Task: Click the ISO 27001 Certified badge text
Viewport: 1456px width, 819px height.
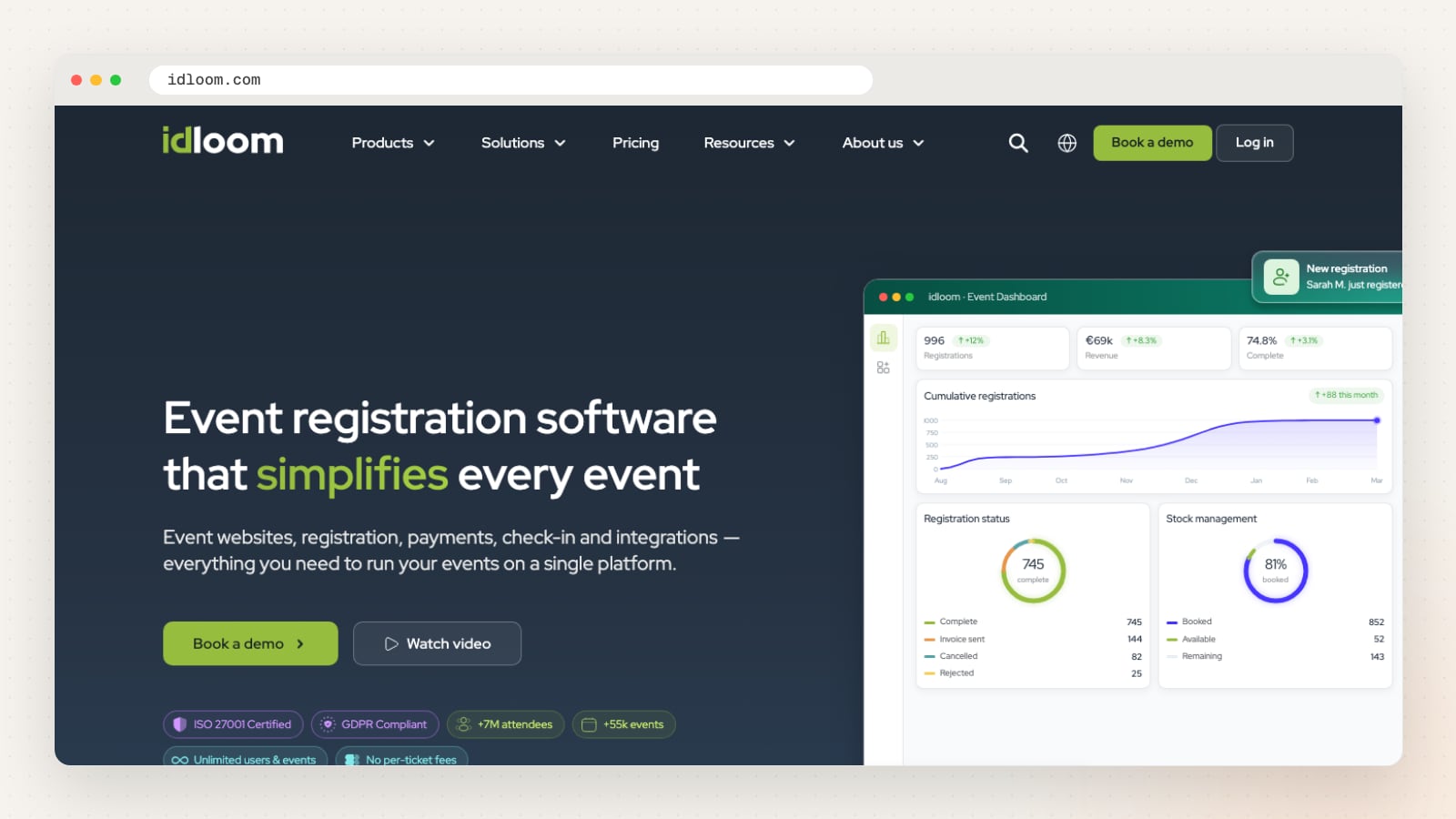Action: click(x=242, y=724)
